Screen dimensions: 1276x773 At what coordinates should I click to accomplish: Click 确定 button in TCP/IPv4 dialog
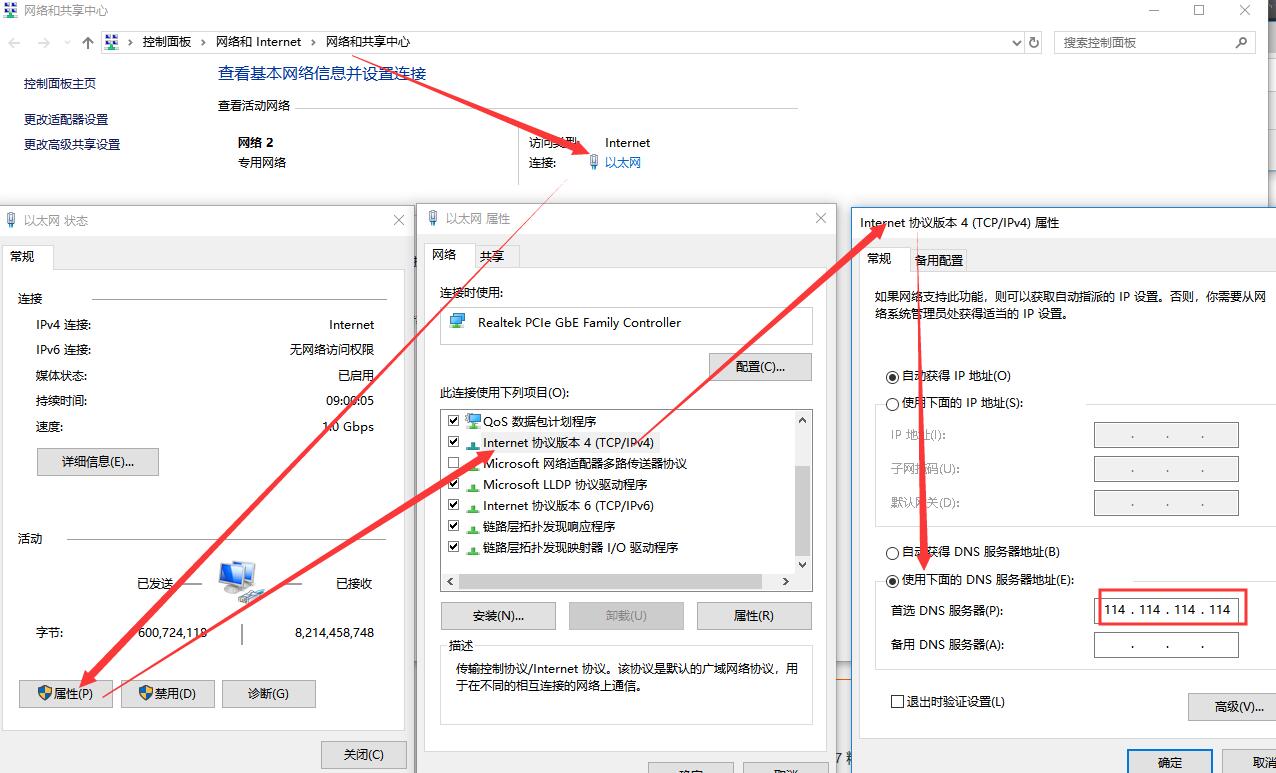1170,762
